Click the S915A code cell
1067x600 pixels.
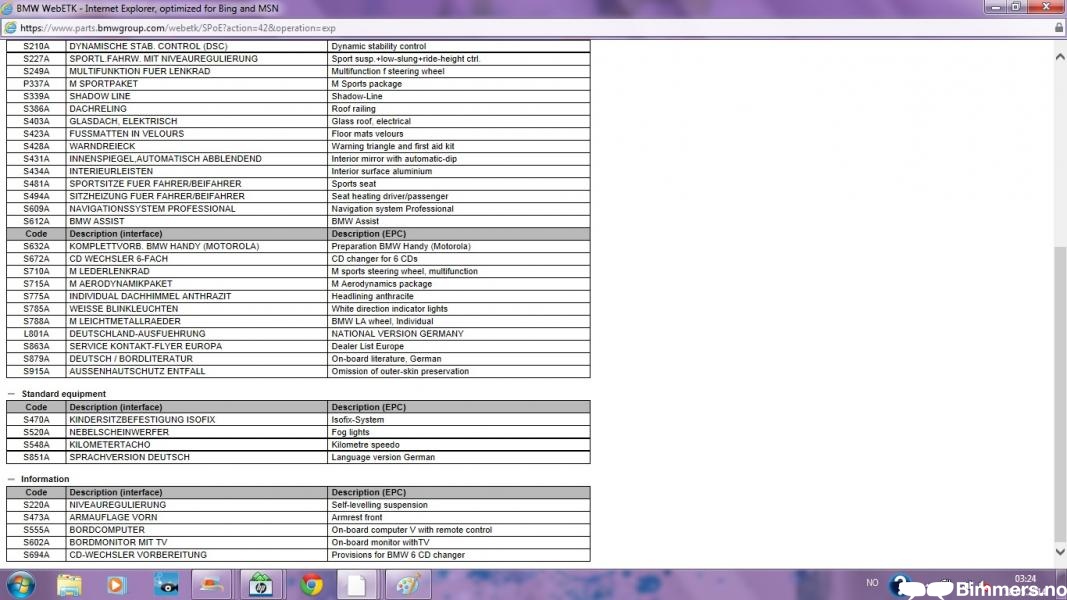tap(36, 371)
